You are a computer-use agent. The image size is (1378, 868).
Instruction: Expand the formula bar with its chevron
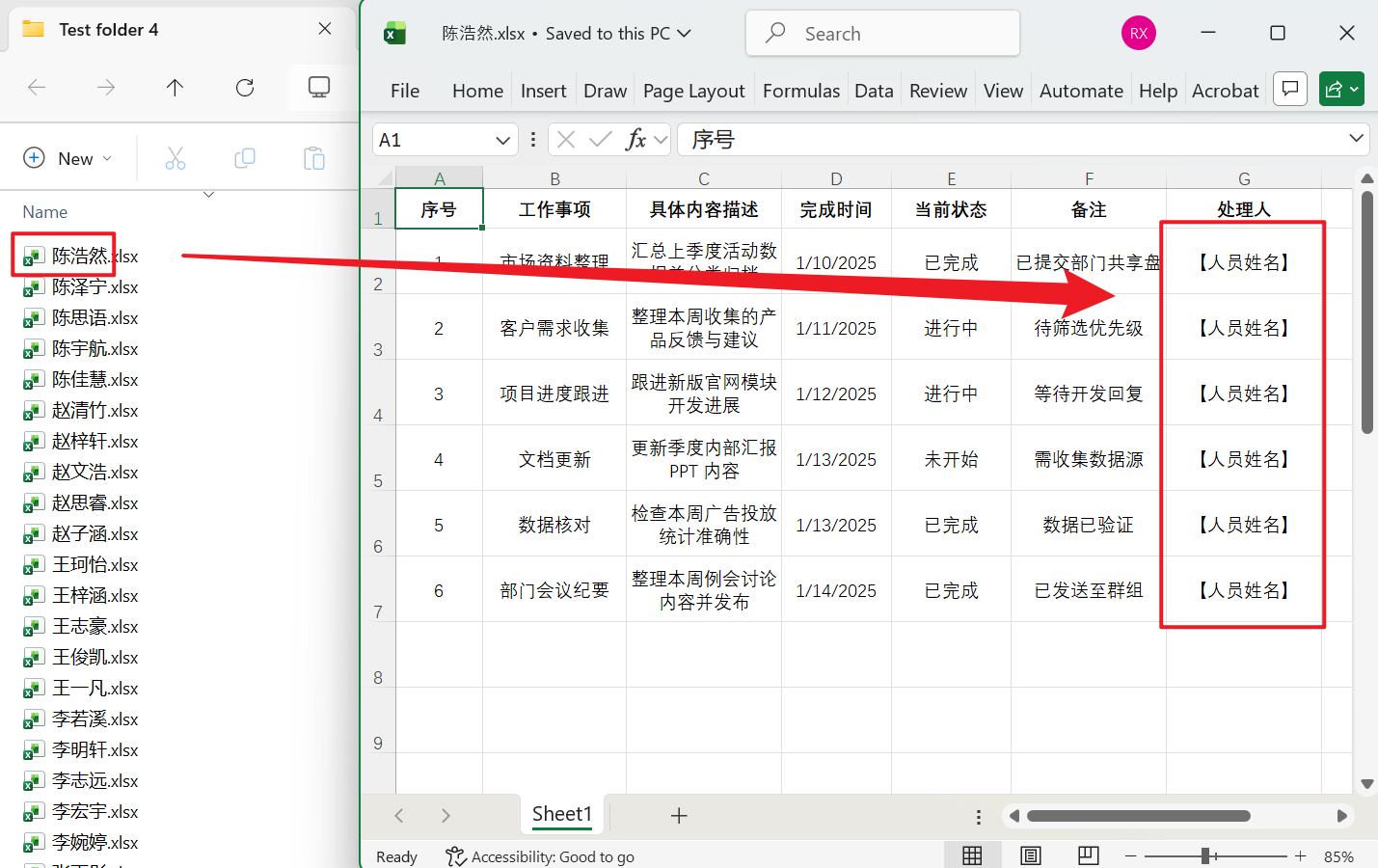(1356, 139)
